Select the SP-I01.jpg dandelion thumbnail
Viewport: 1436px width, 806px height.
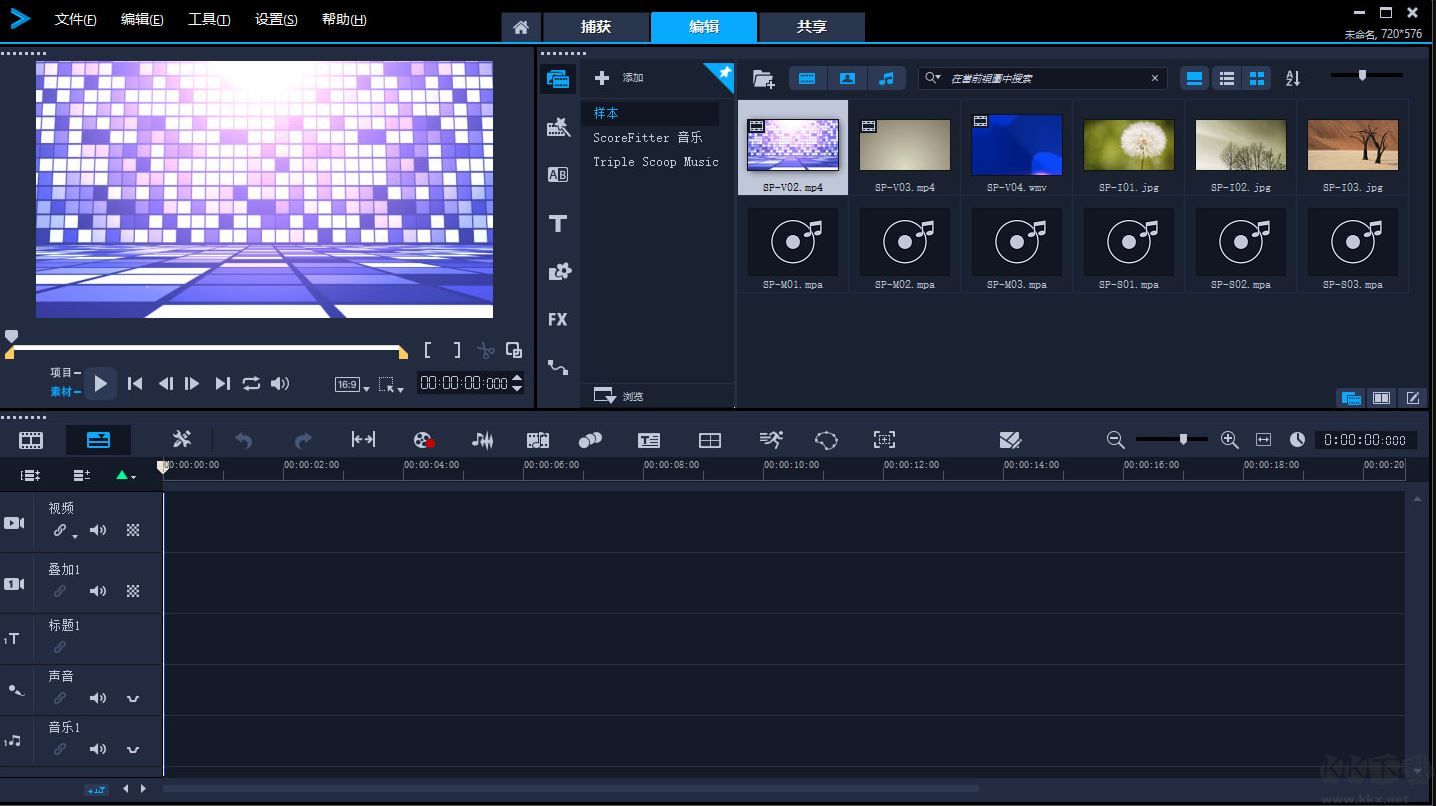click(1128, 146)
